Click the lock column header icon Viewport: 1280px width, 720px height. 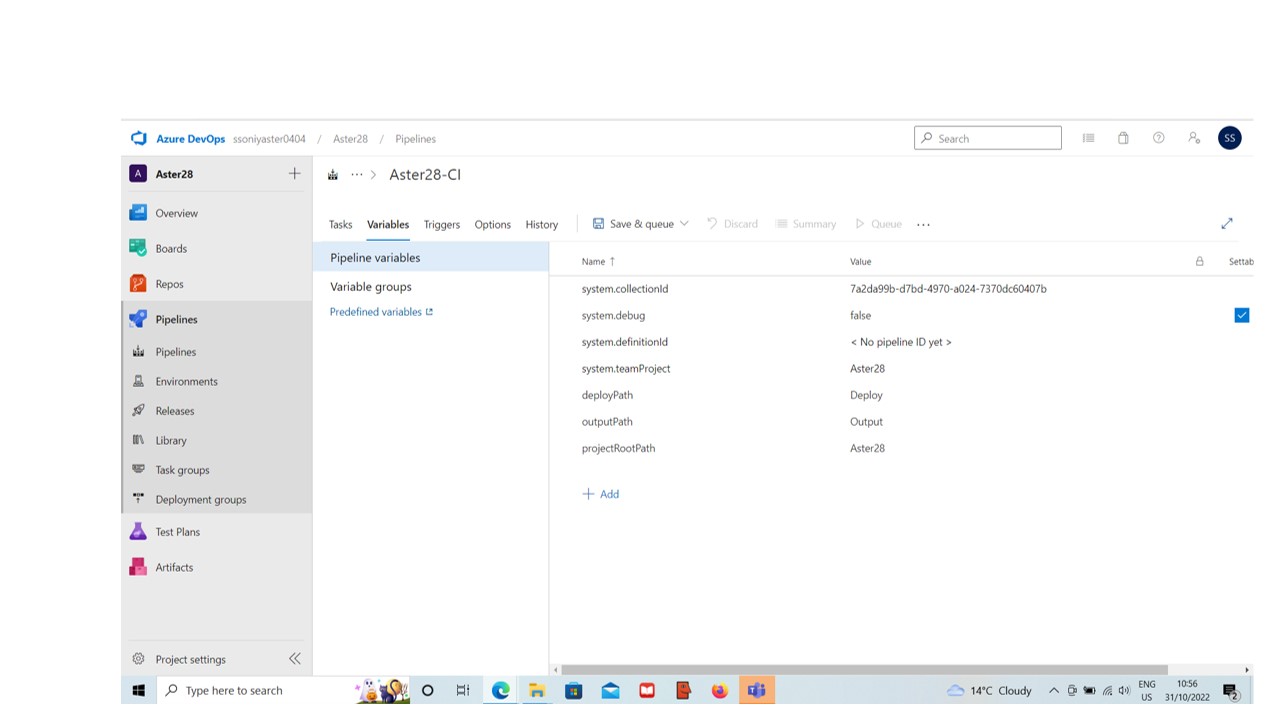point(1199,261)
